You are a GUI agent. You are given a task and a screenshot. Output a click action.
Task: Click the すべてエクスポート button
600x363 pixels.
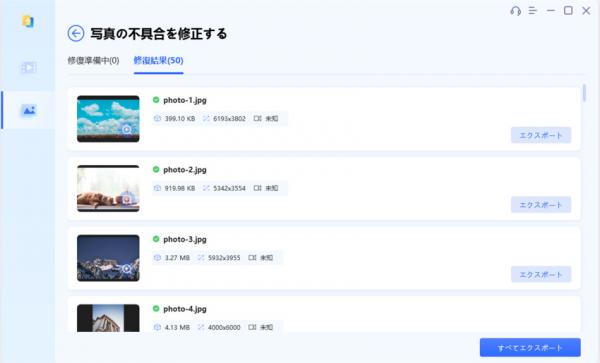(x=530, y=347)
